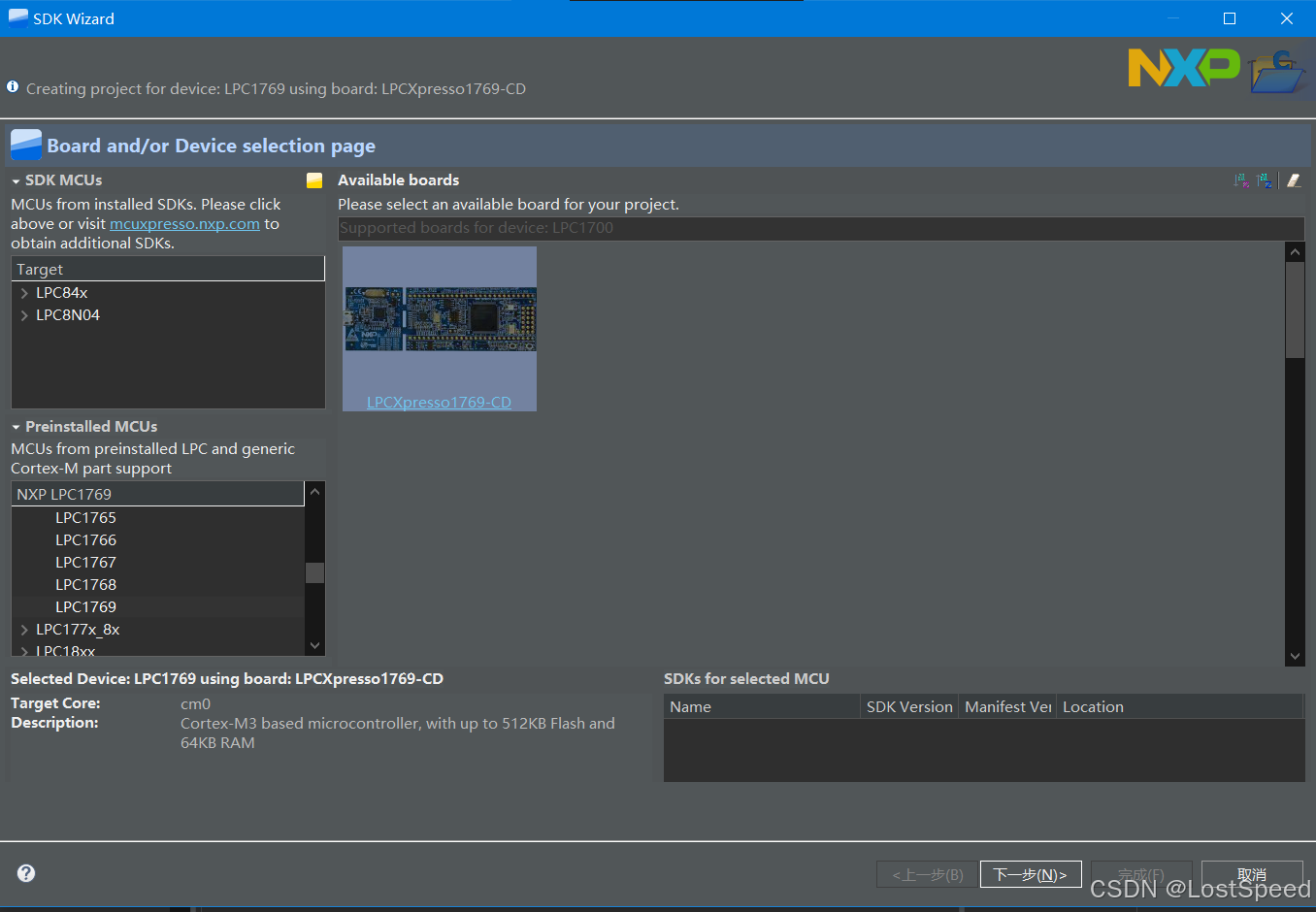The image size is (1316, 912).
Task: Select LPC1767 in preinstalled MCUs
Action: 85,563
